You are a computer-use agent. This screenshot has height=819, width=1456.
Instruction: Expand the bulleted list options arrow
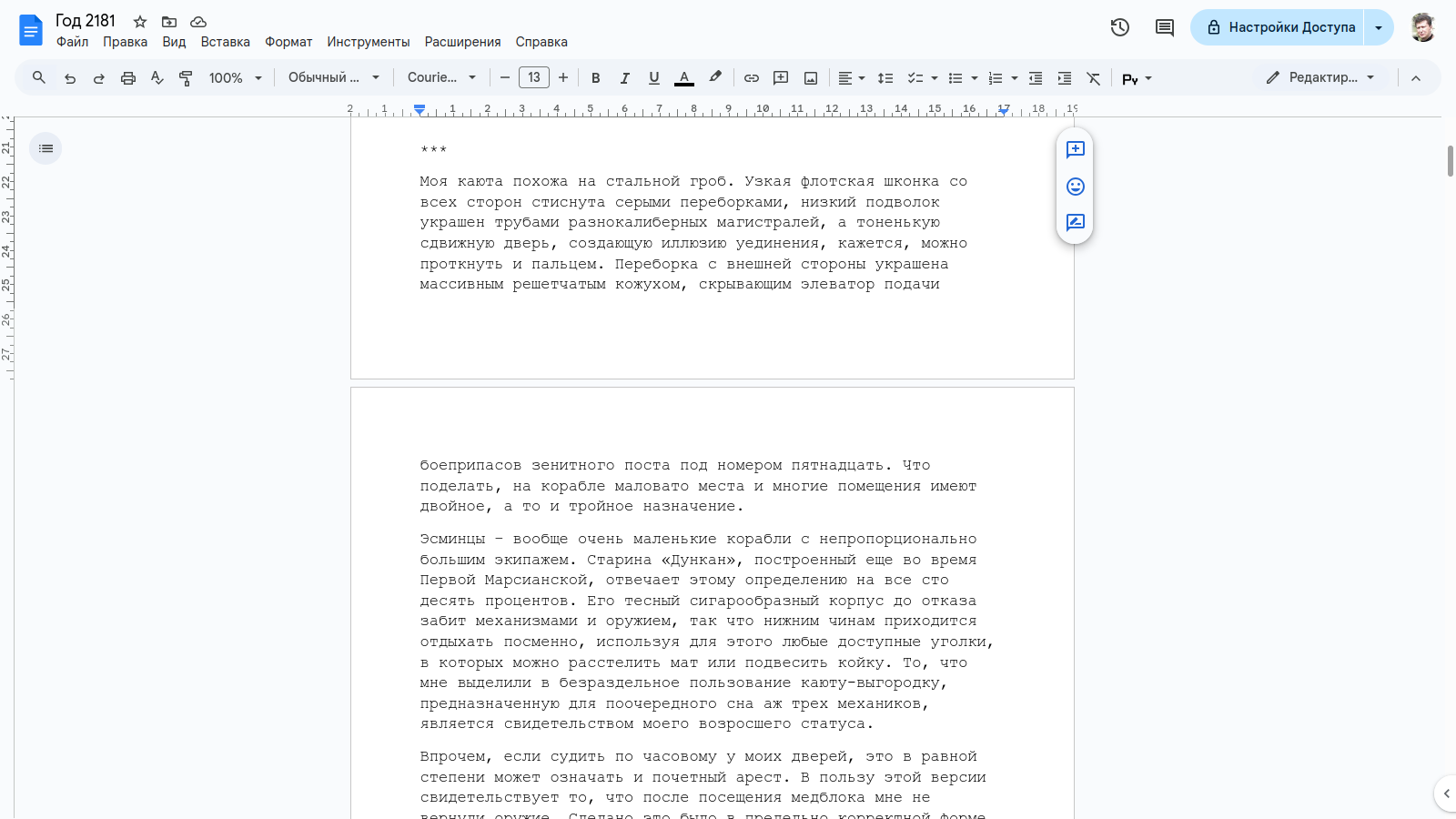click(x=974, y=78)
